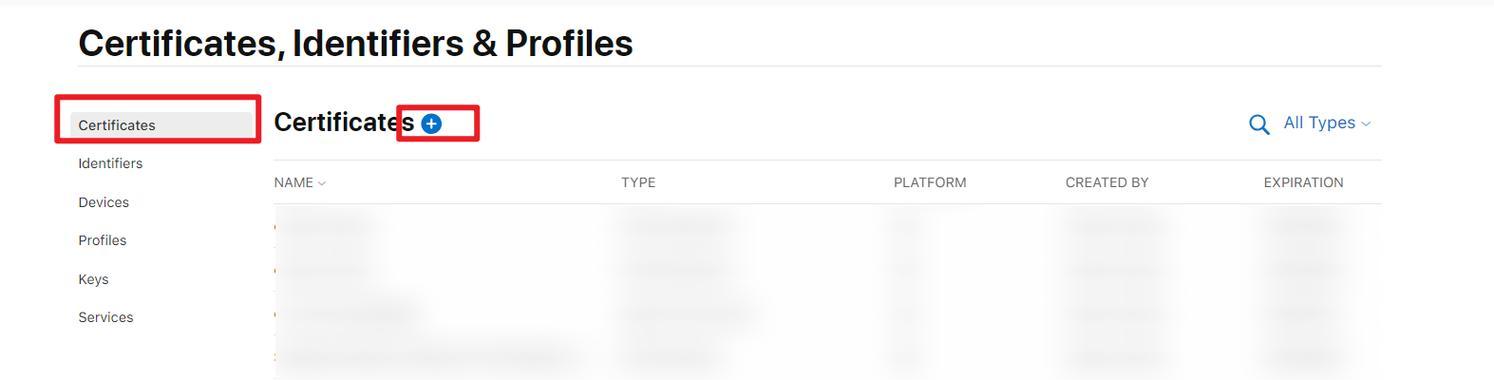This screenshot has width=1494, height=380.
Task: Open the second blurred certificate row
Action: (827, 269)
